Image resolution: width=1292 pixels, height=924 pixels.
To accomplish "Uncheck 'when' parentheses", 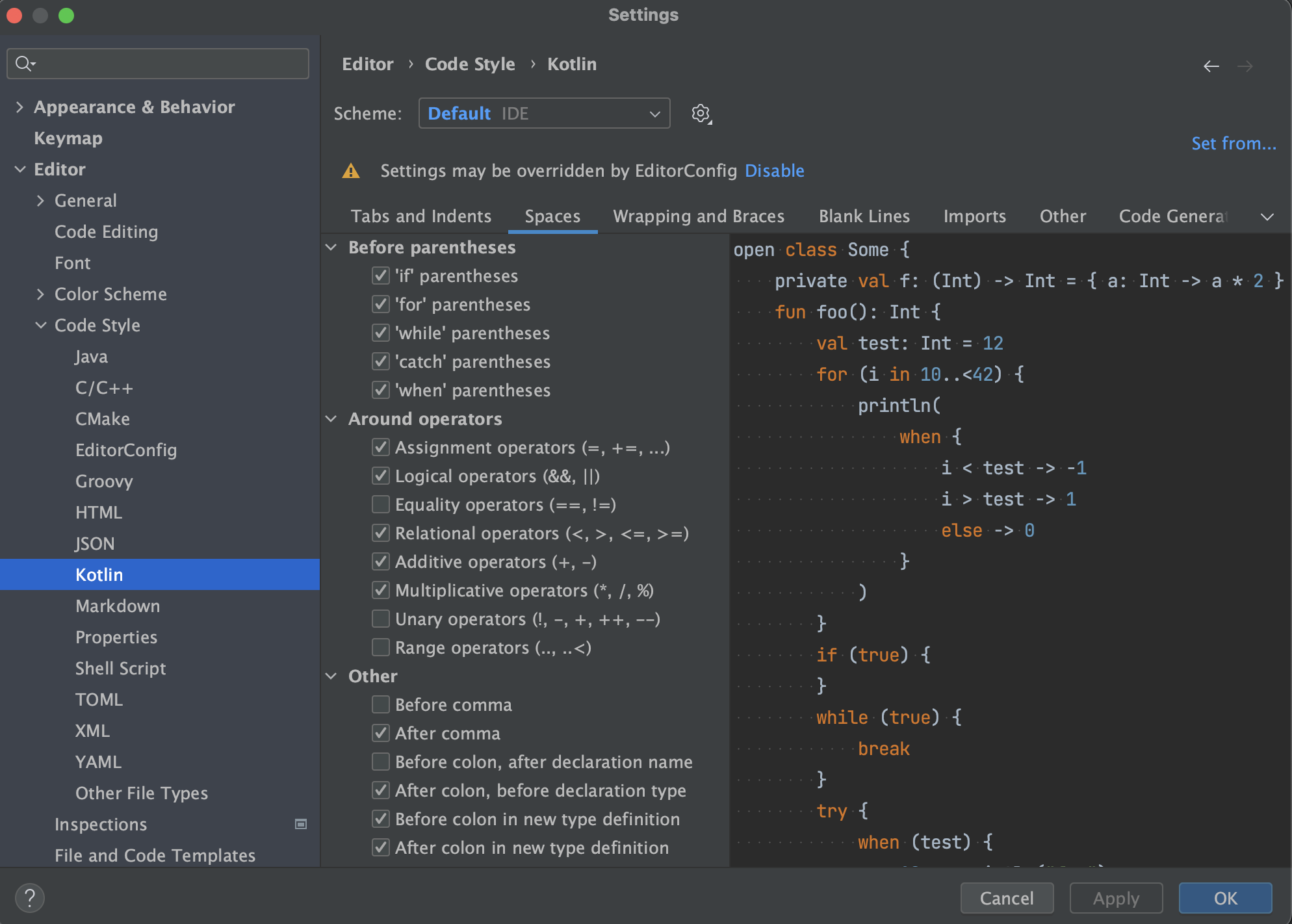I will (x=381, y=390).
